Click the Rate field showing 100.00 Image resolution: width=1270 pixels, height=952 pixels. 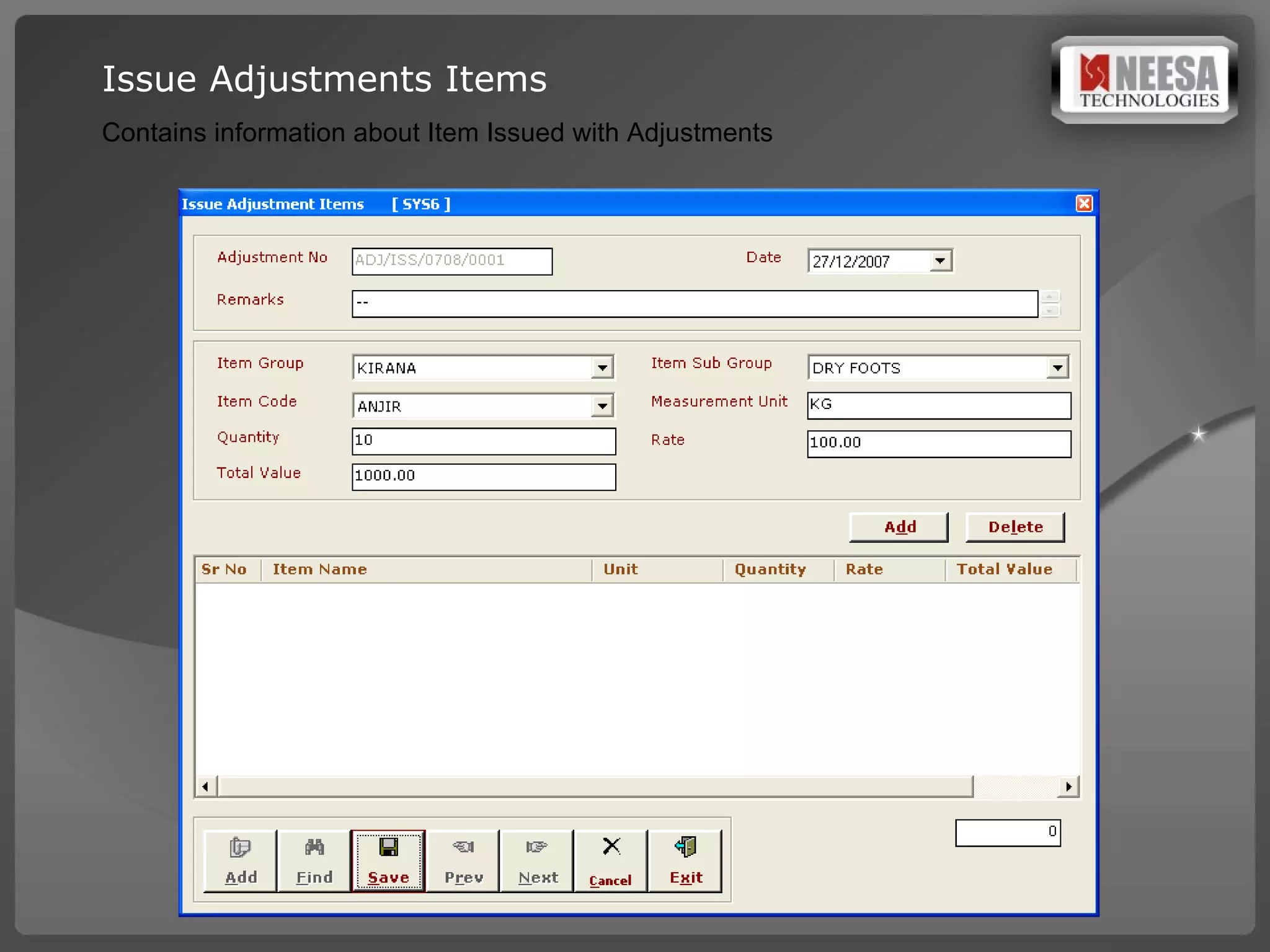(x=939, y=444)
